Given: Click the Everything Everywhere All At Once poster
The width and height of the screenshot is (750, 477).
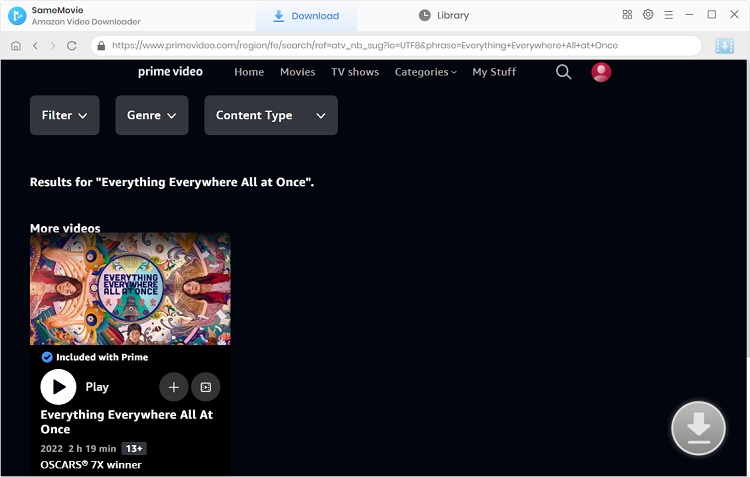Looking at the screenshot, I should click(130, 289).
